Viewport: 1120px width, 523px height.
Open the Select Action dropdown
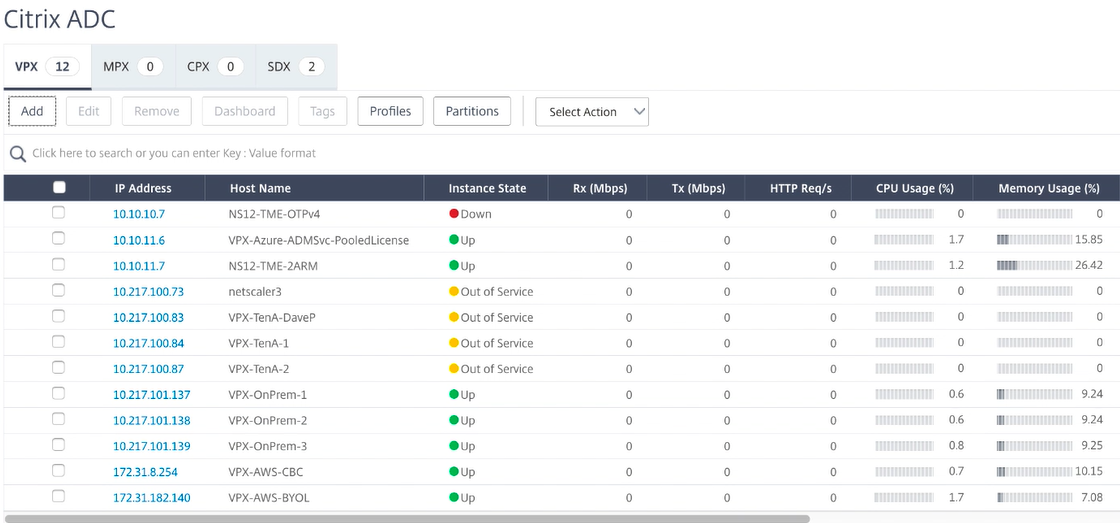coord(592,112)
